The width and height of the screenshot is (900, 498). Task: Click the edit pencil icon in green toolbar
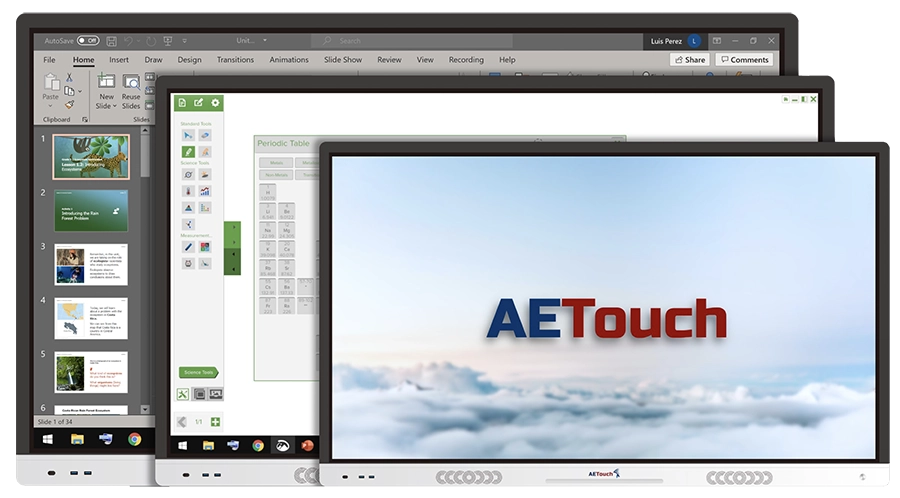click(x=199, y=103)
